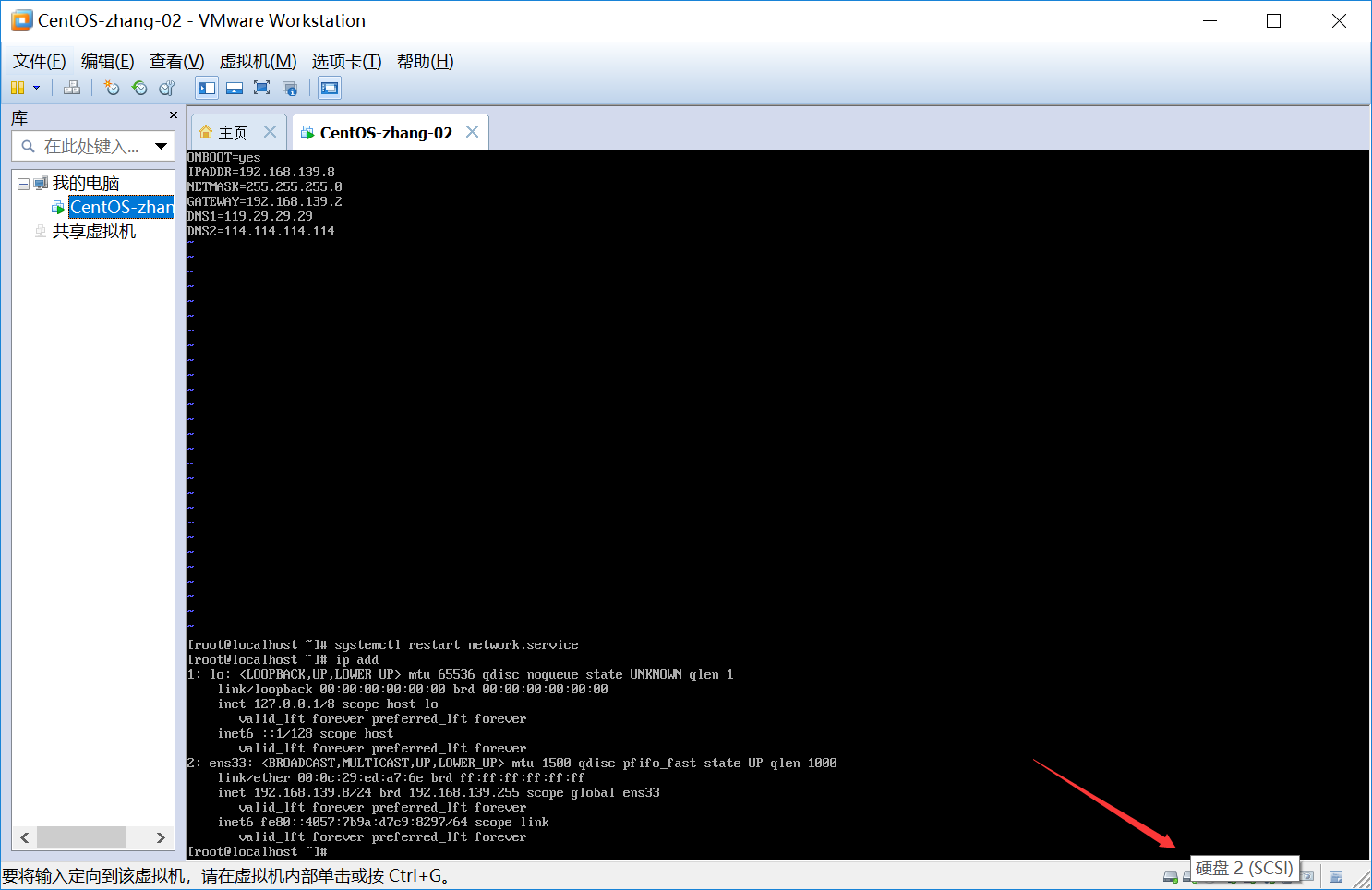
Task: Click the library scrollbar left arrow
Action: click(25, 837)
